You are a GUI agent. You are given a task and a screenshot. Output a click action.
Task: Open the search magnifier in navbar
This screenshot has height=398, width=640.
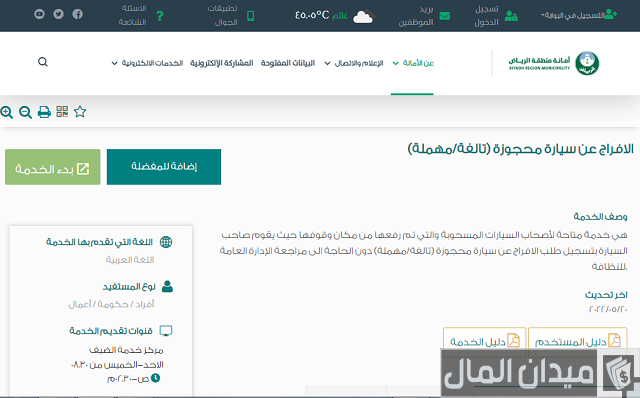[x=43, y=62]
